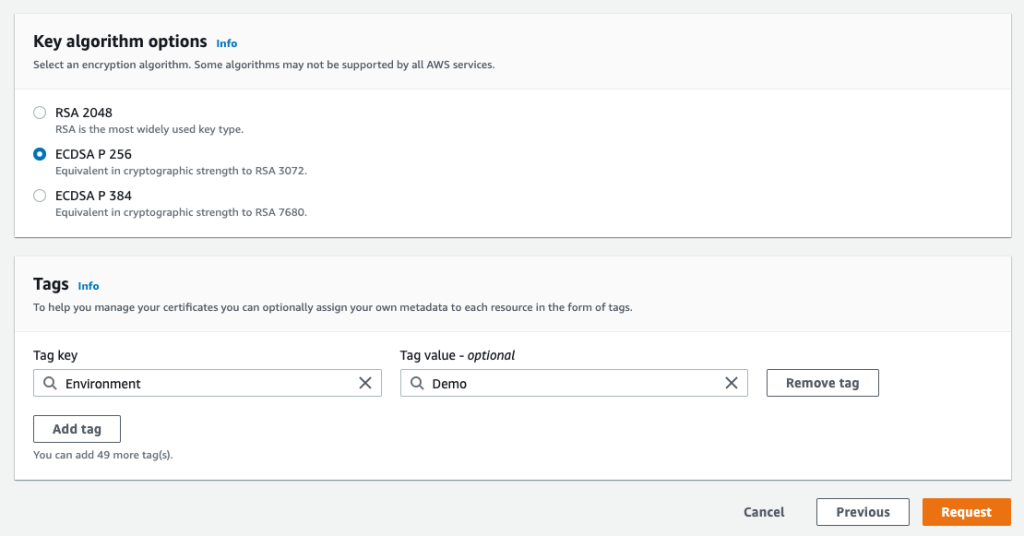
Task: Click the Tags section heading
Action: pyautogui.click(x=51, y=285)
